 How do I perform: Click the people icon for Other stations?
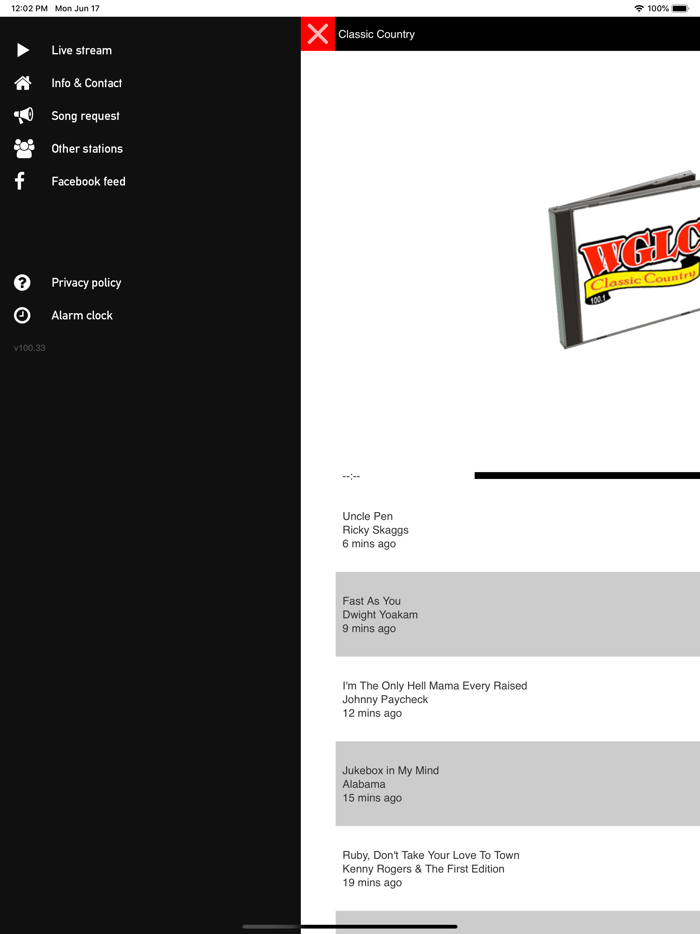tap(24, 148)
